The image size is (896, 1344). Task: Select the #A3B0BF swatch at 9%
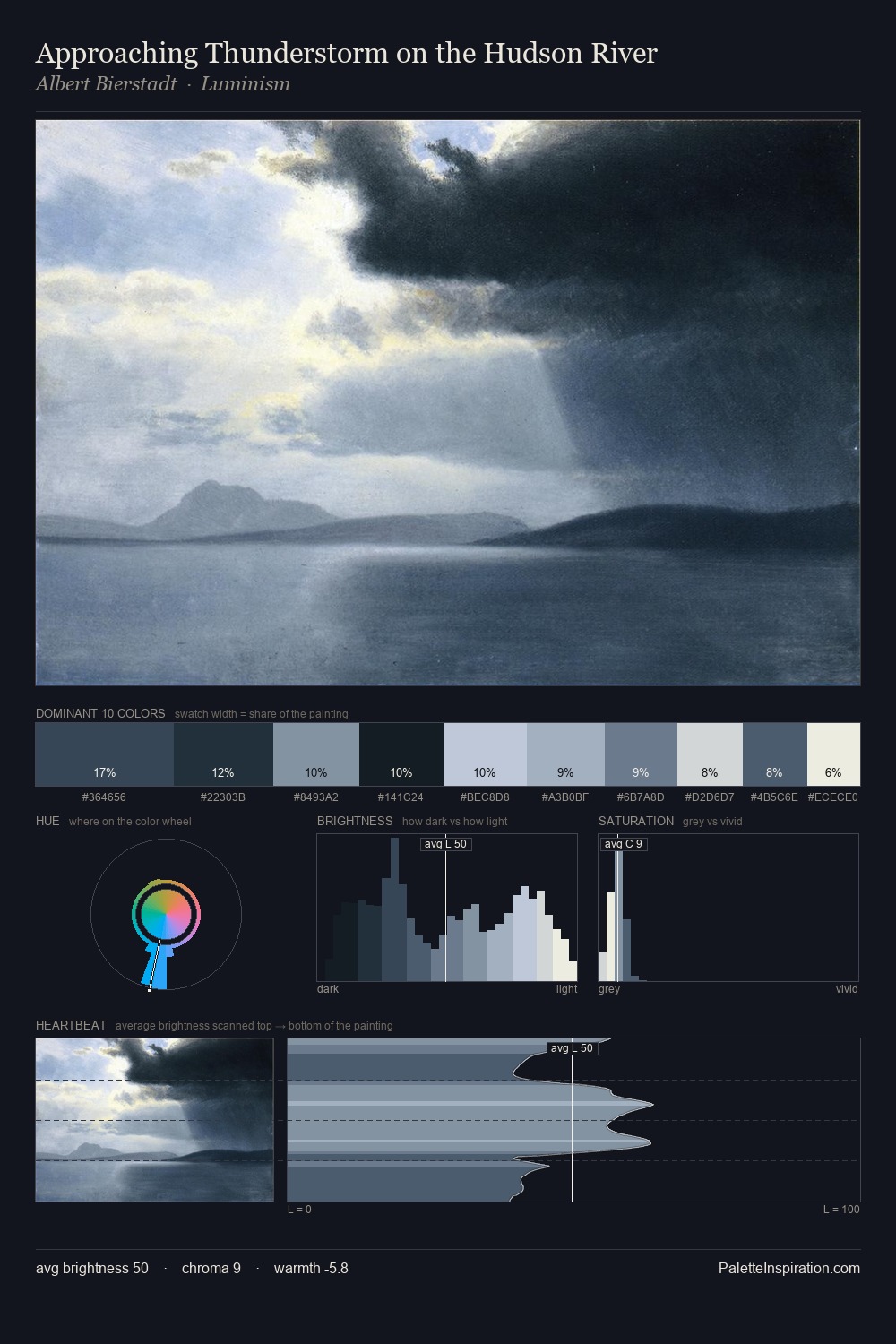coord(565,754)
